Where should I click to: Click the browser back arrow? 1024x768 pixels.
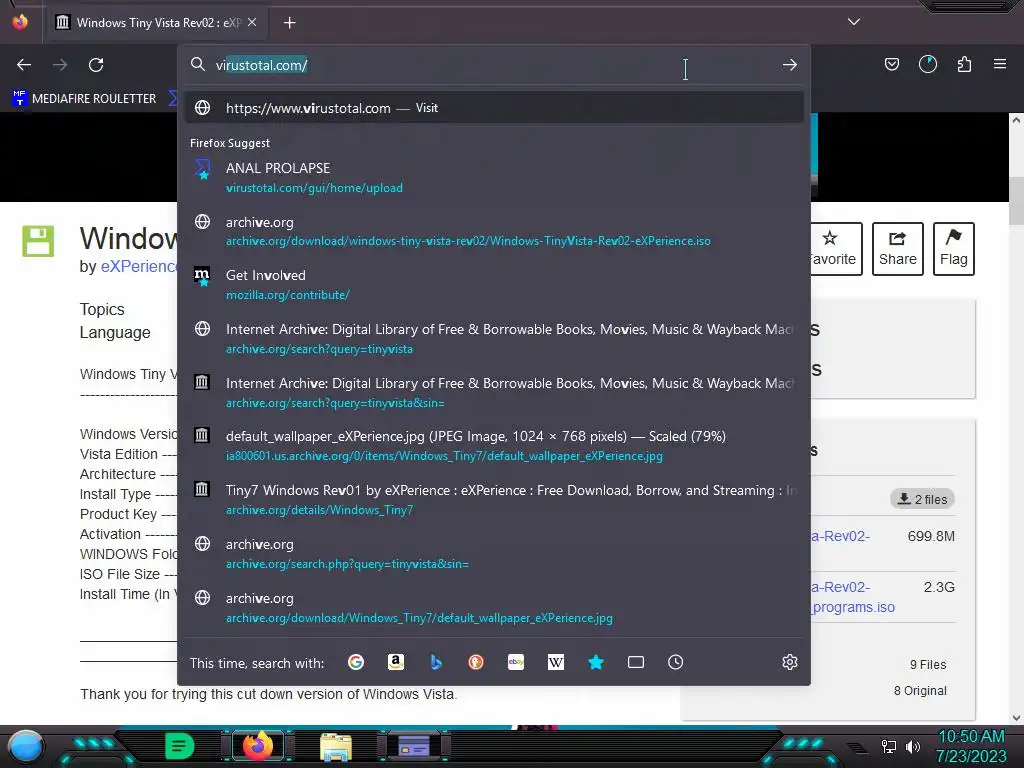click(24, 65)
